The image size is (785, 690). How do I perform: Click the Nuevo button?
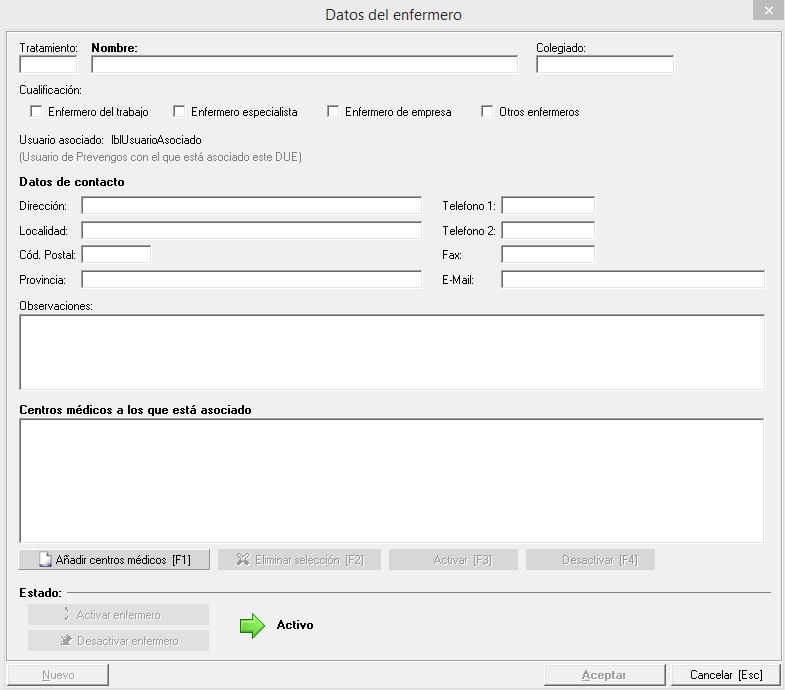point(58,675)
